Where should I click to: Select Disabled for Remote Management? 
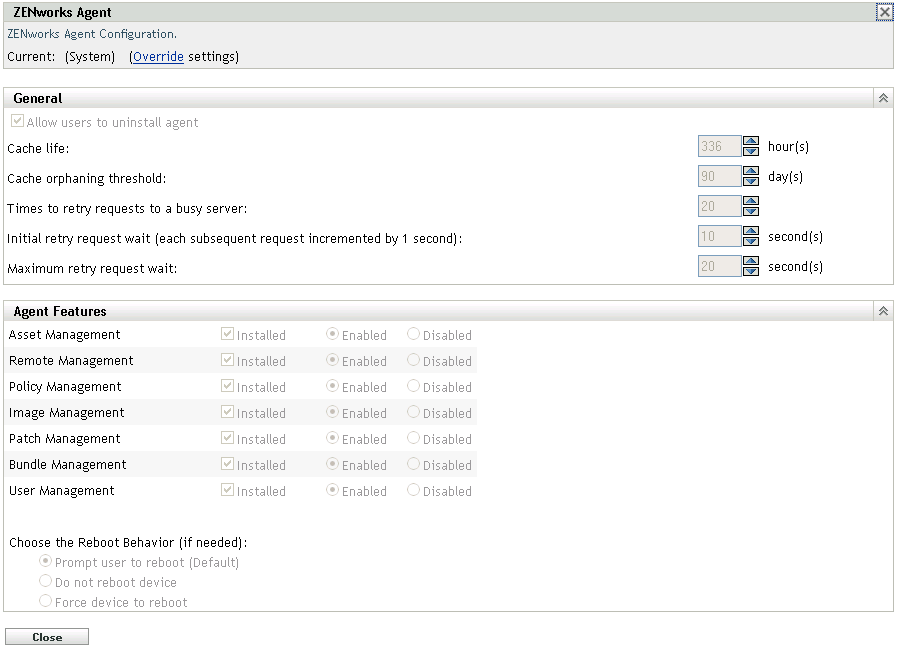pyautogui.click(x=414, y=361)
